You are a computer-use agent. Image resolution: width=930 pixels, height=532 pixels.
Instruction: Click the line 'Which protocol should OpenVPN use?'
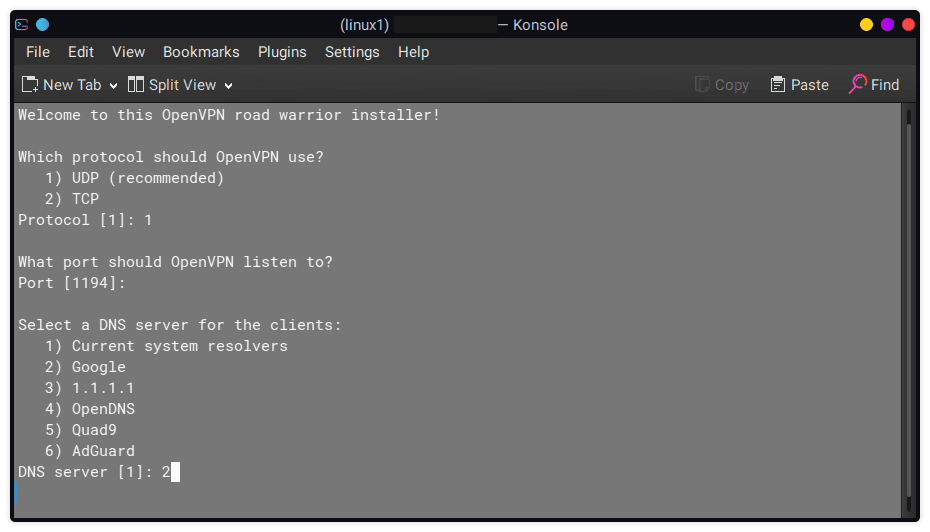pos(171,157)
